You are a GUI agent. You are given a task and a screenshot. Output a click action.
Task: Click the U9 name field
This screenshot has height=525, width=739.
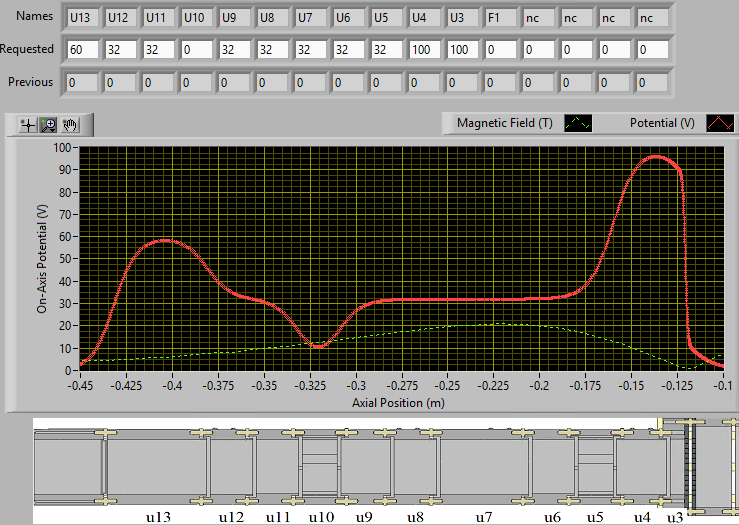point(235,18)
